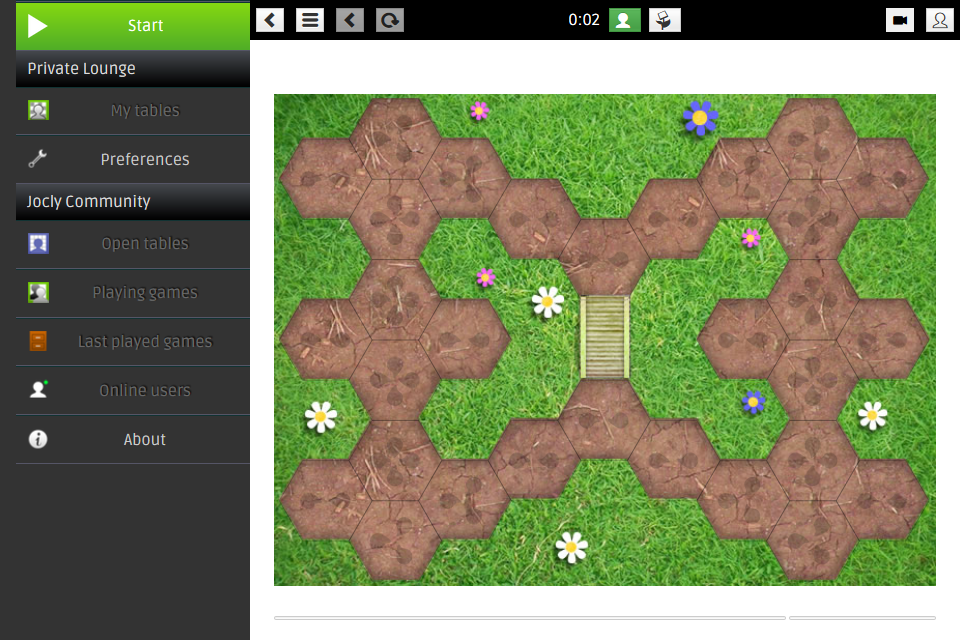
Task: Click the opponent piece icon beside timer
Action: pos(665,20)
